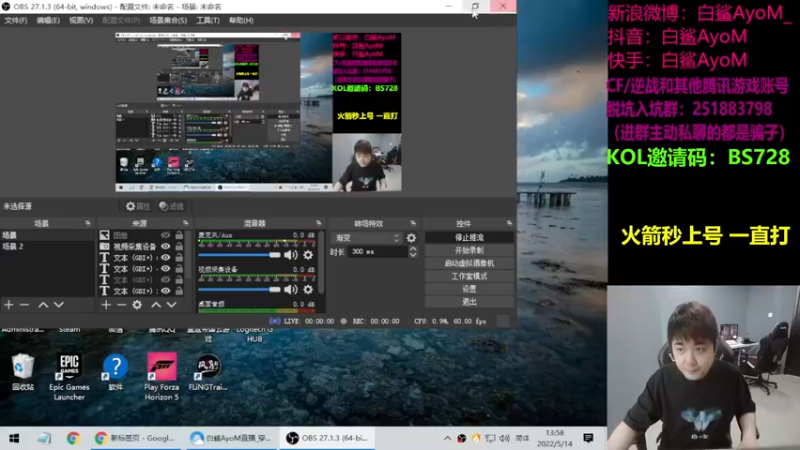Click the 视频采集设备 camera source icon
This screenshot has width=800, height=450.
click(105, 246)
